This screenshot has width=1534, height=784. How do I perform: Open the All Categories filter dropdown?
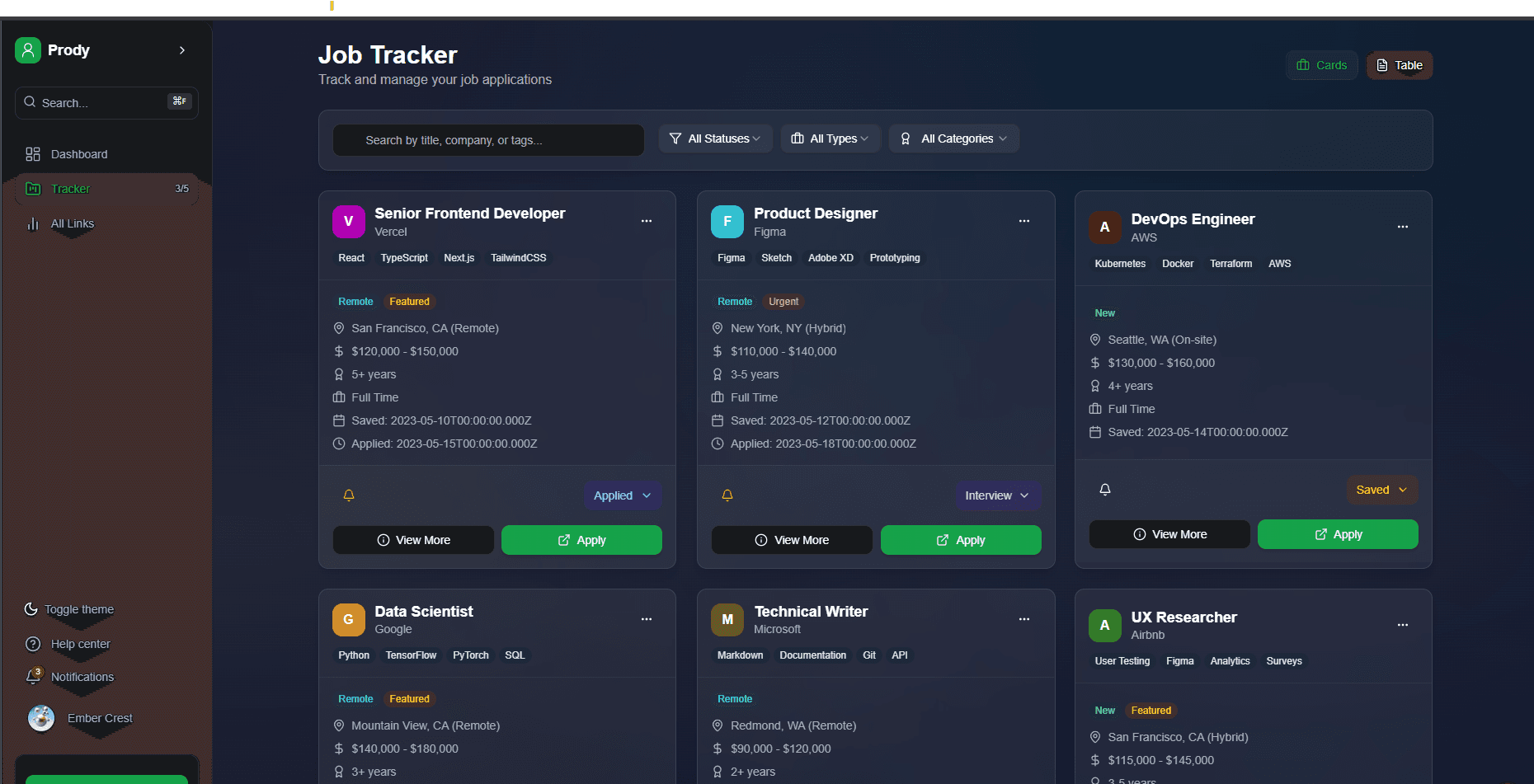[954, 138]
